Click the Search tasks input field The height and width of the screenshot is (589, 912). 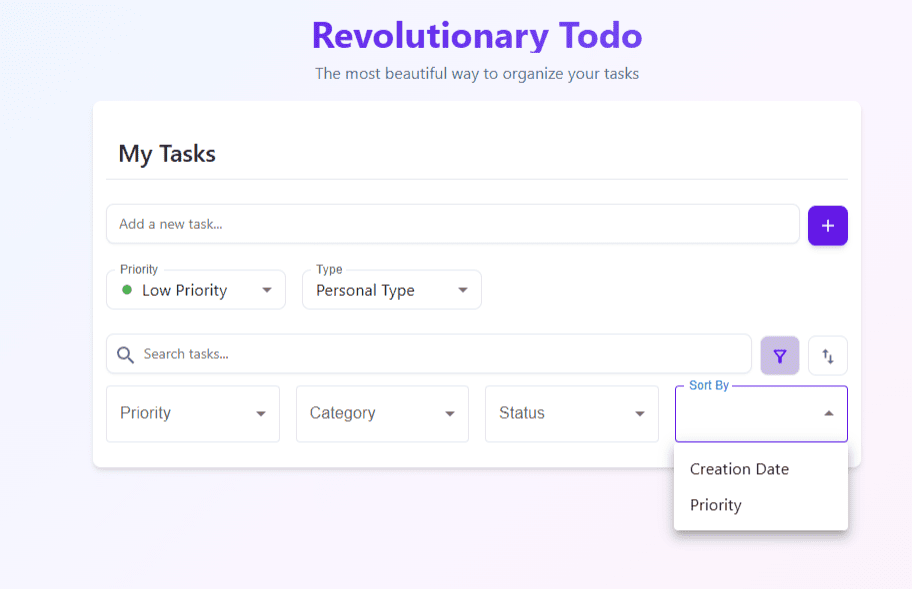tap(429, 354)
